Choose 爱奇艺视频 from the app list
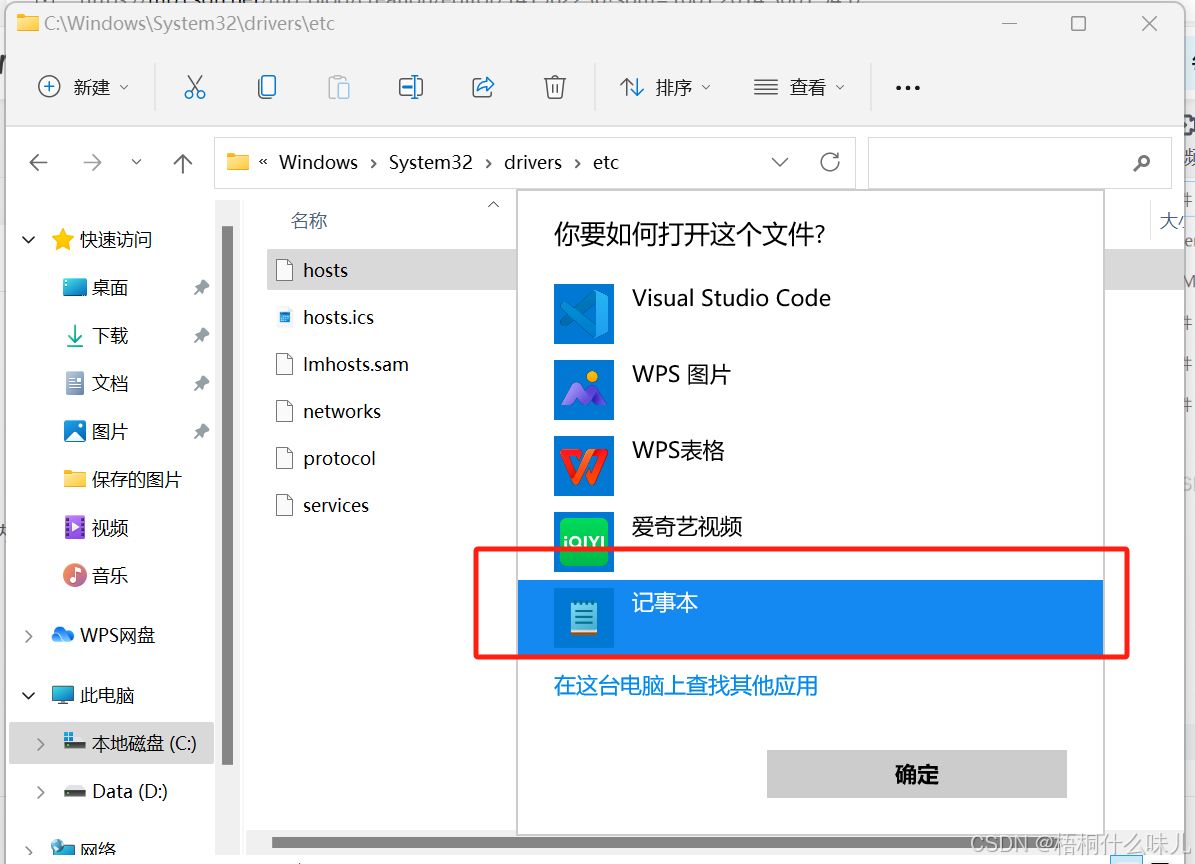The width and height of the screenshot is (1195, 864). pyautogui.click(x=810, y=542)
